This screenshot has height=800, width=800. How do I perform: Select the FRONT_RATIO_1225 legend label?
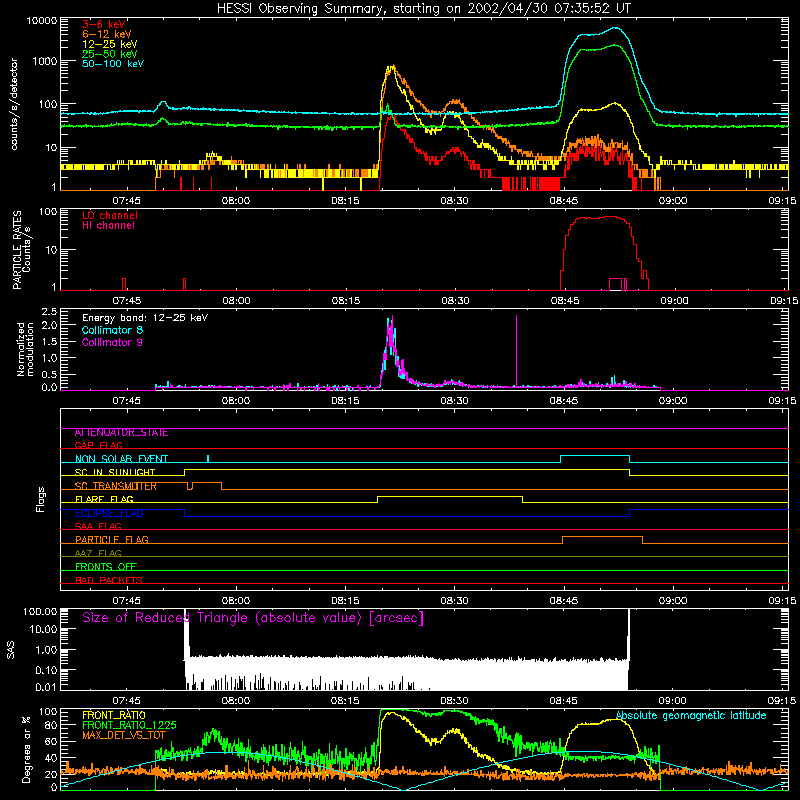[129, 725]
